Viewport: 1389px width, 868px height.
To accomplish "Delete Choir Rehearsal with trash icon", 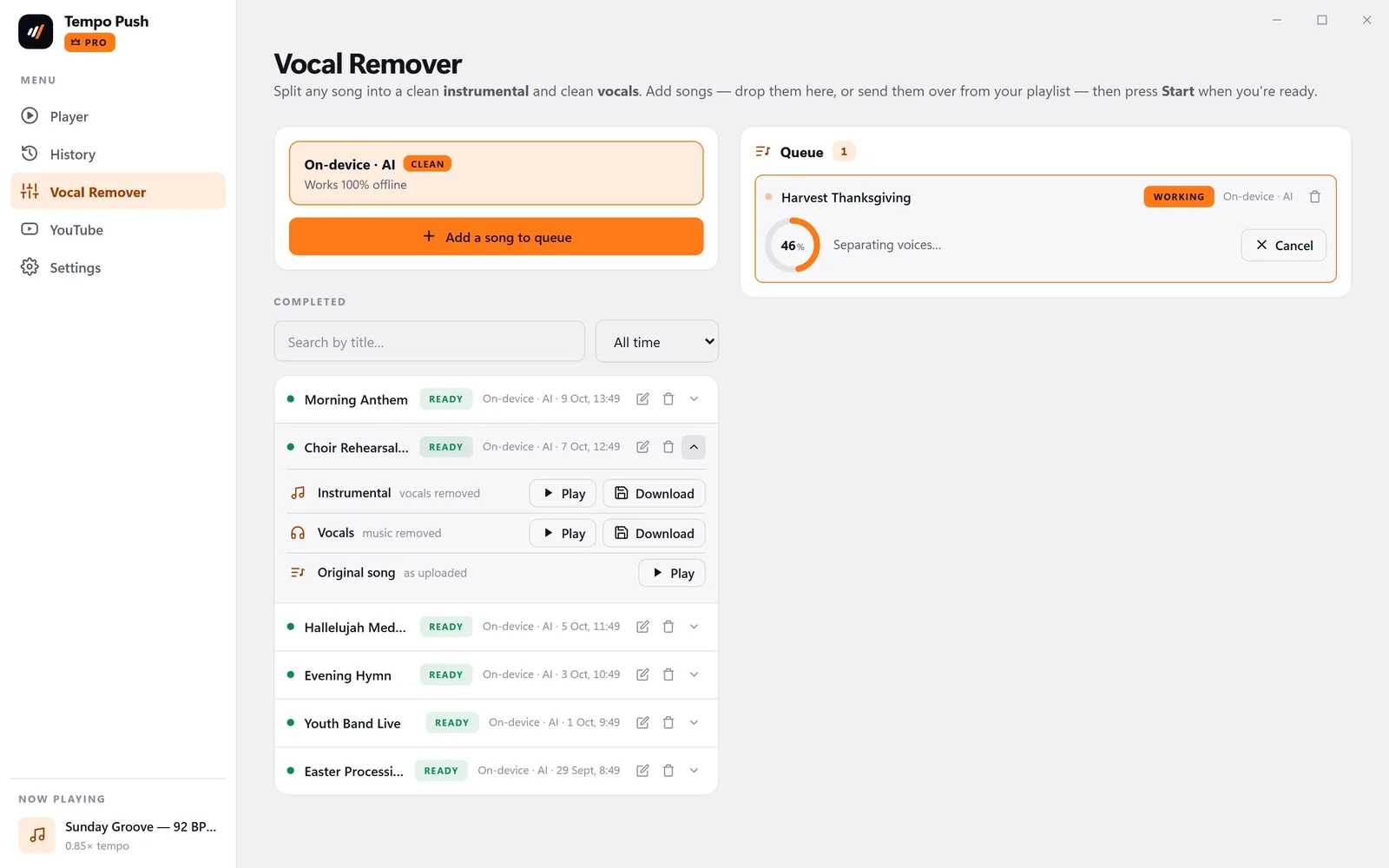I will 668,447.
